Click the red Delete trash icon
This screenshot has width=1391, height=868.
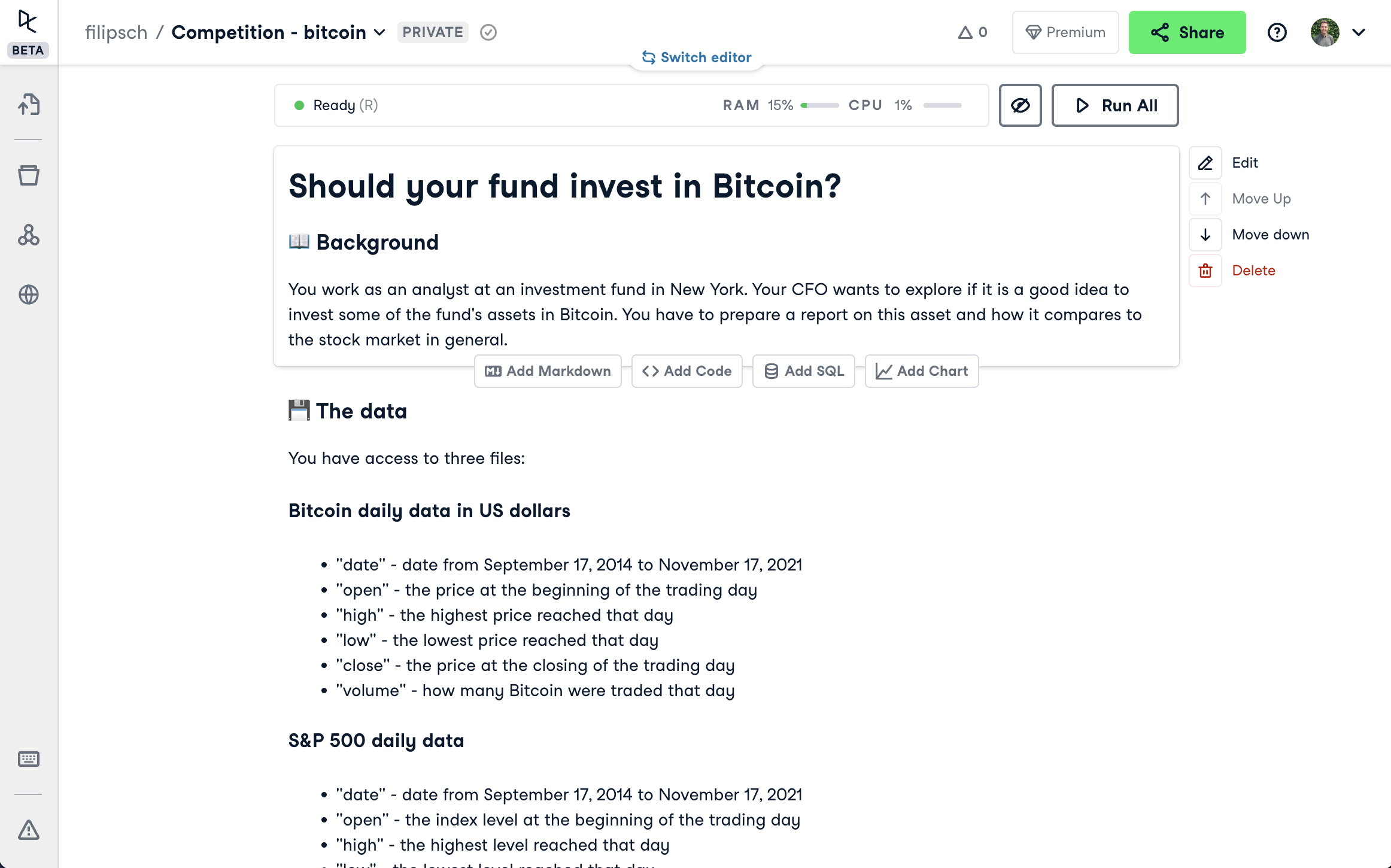[x=1205, y=271]
